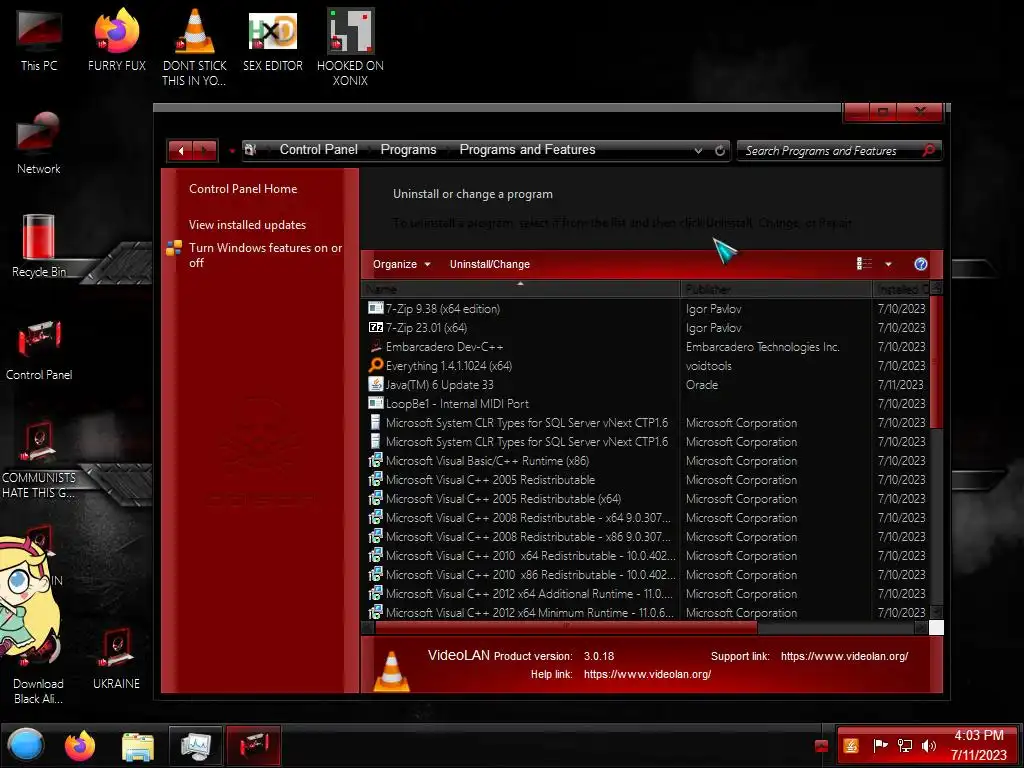Select Everything 1.4.1.1024 (x64) row

(645, 366)
